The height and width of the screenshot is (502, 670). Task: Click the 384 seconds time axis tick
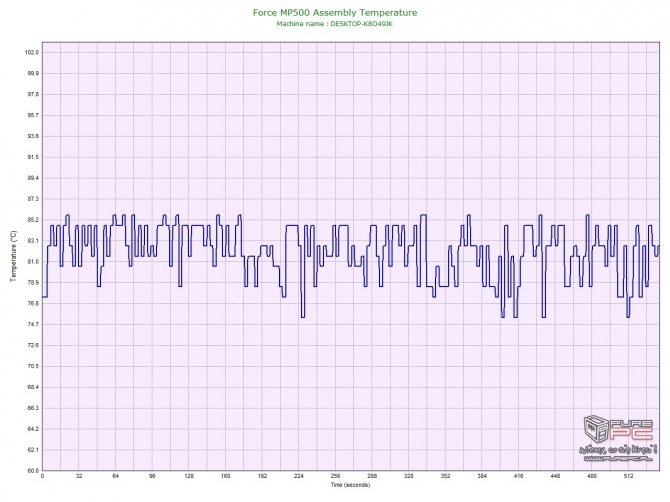482,476
